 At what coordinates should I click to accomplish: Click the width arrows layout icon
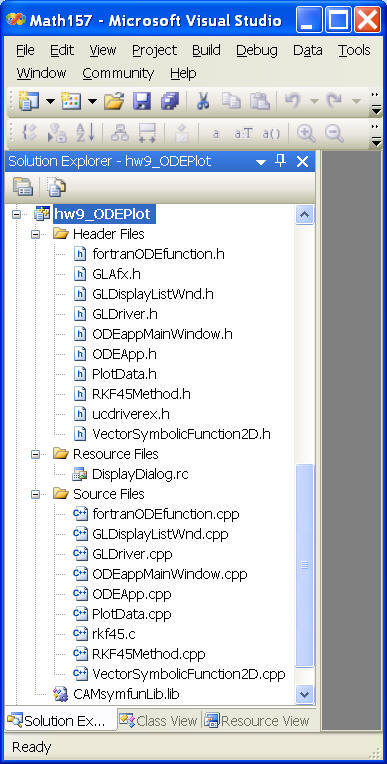pos(147,133)
